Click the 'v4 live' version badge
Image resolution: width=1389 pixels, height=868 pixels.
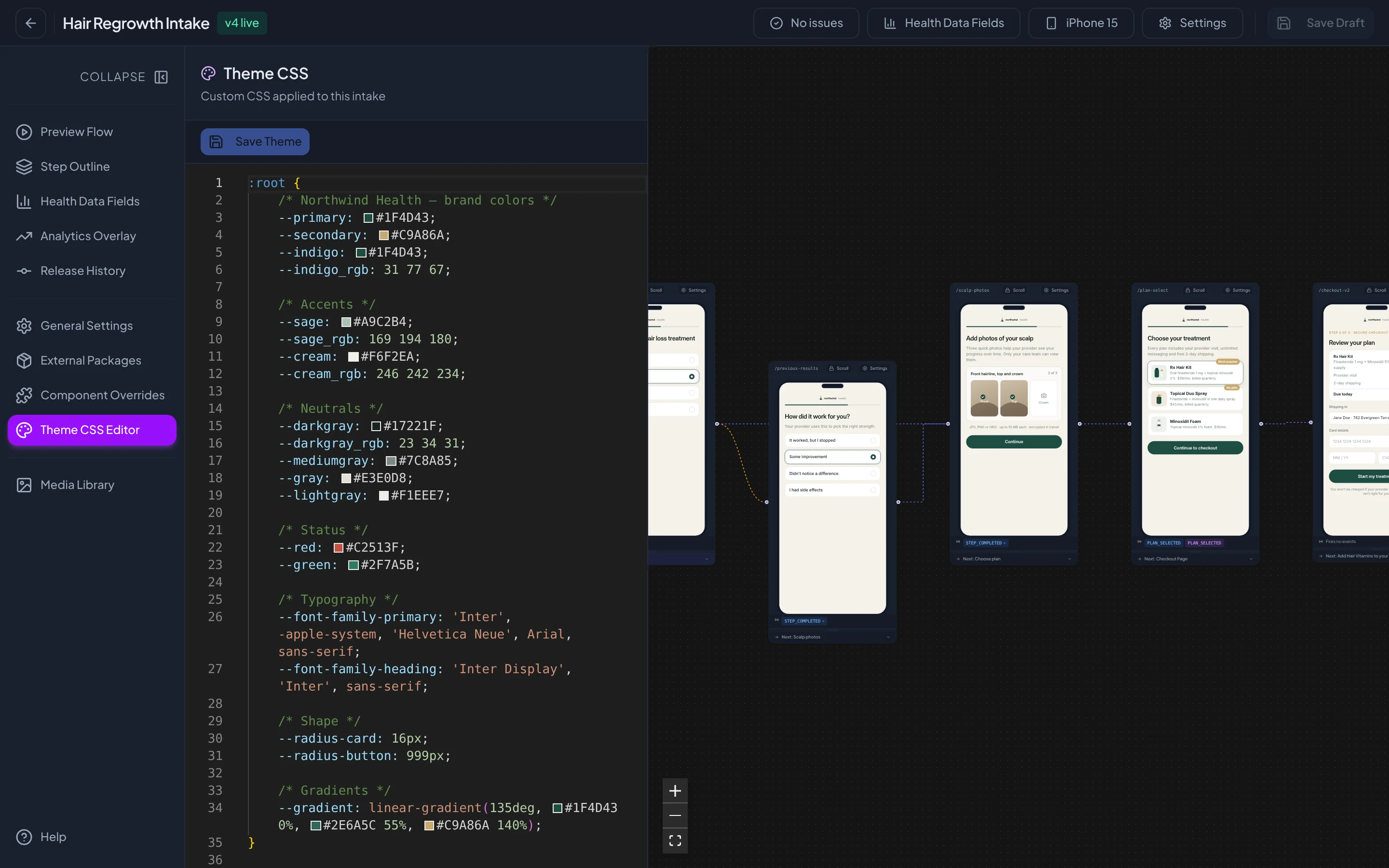tap(242, 23)
